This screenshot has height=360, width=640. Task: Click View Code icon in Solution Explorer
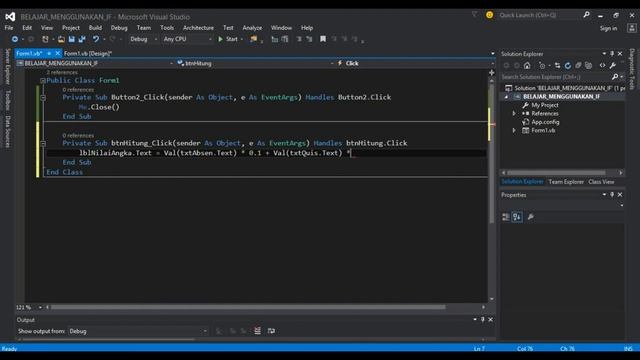tap(602, 65)
